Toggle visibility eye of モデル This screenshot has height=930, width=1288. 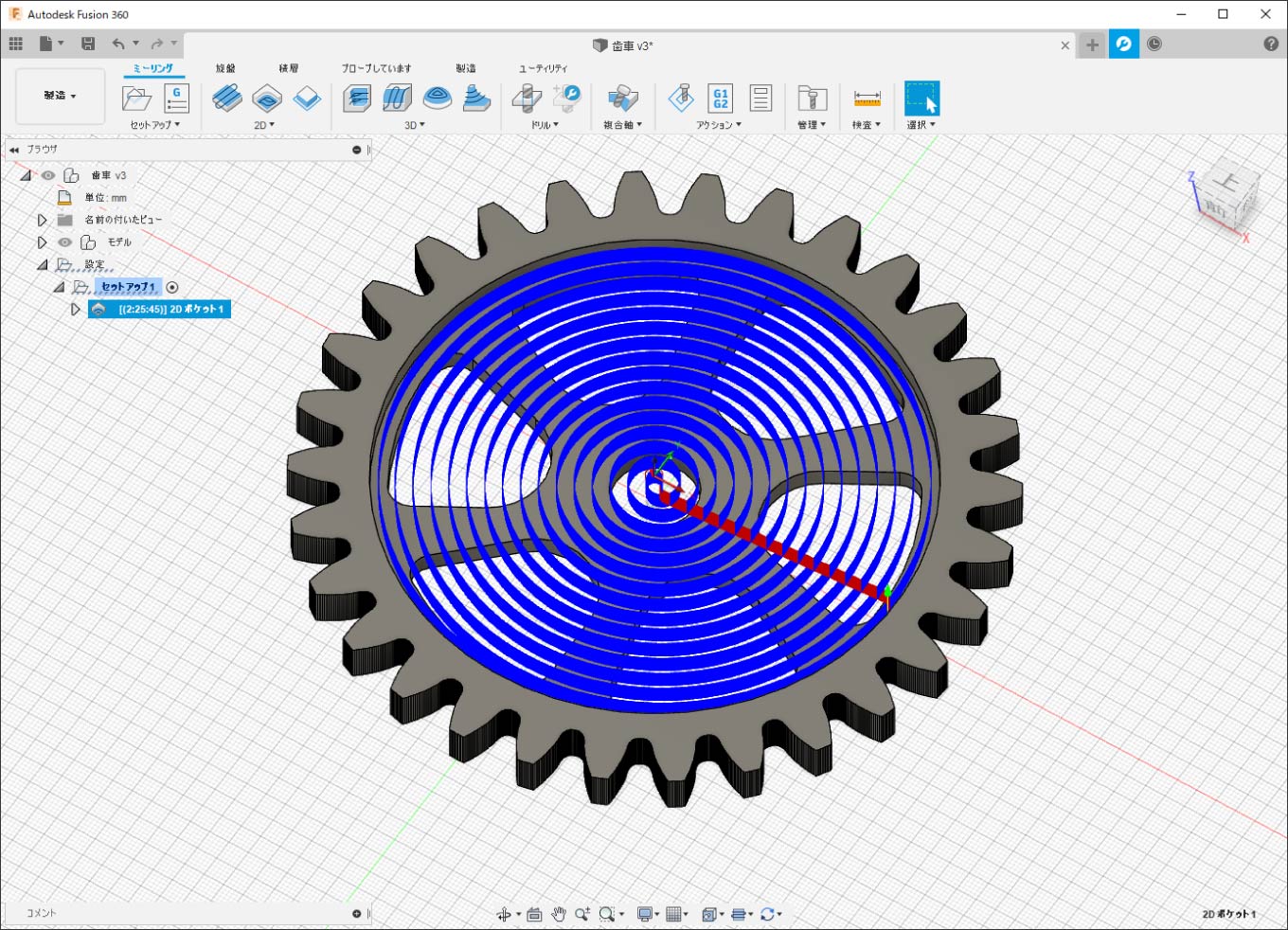[x=65, y=242]
